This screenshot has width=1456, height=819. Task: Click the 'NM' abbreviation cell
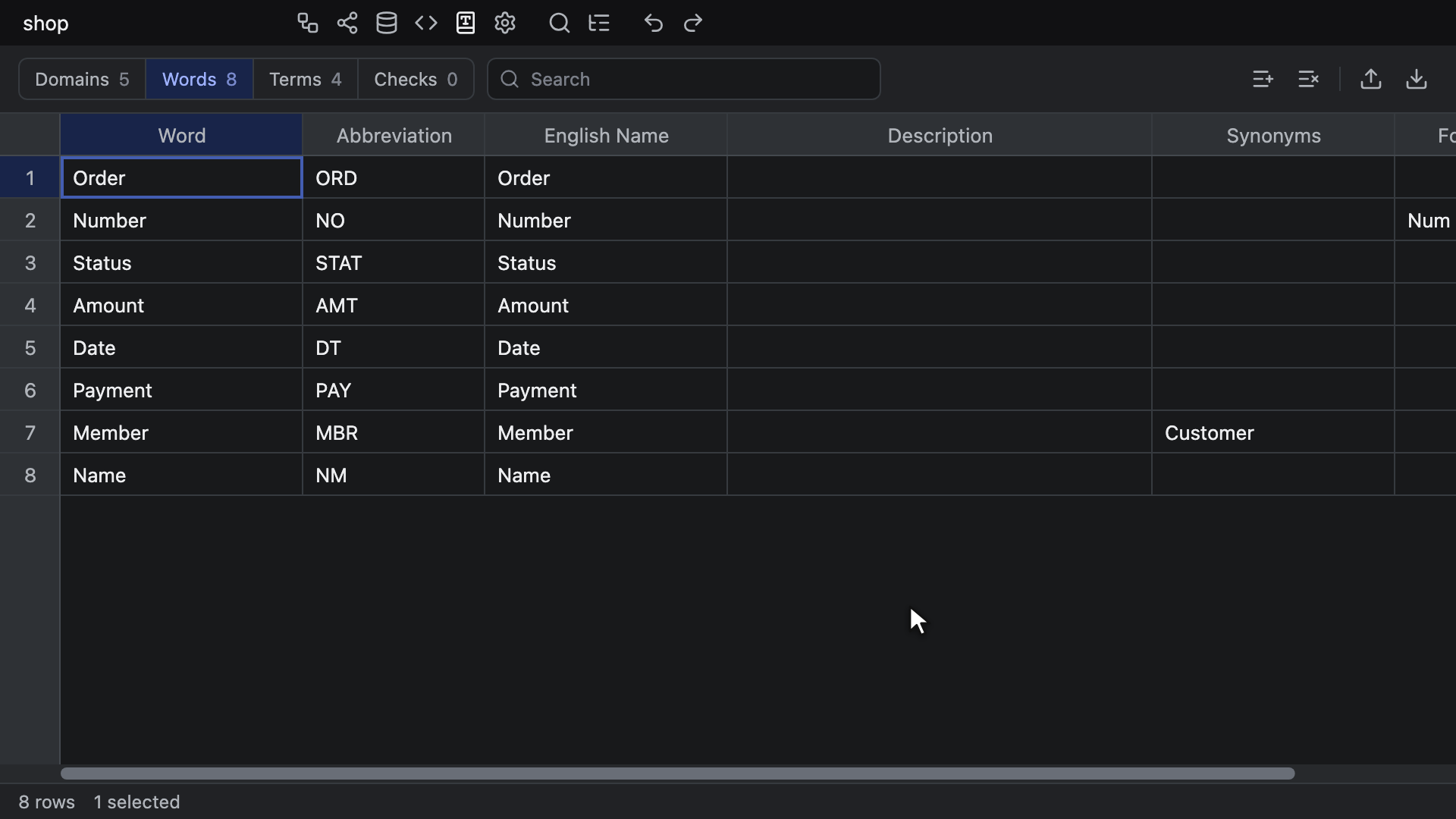(x=394, y=475)
